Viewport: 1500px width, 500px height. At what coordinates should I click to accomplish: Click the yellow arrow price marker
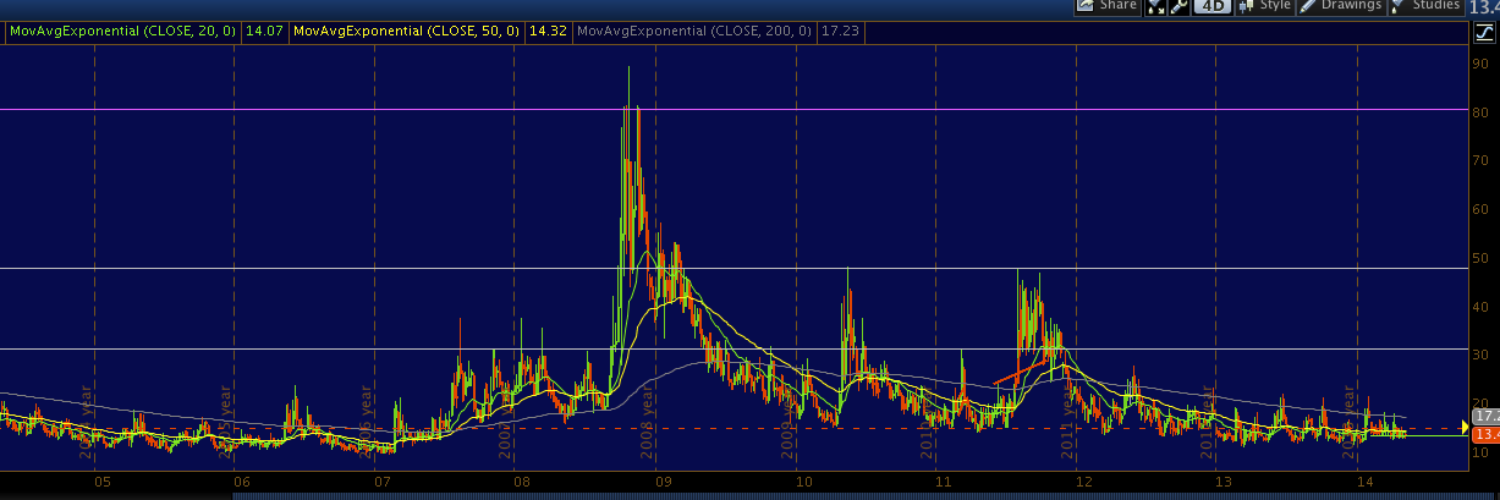click(1465, 428)
